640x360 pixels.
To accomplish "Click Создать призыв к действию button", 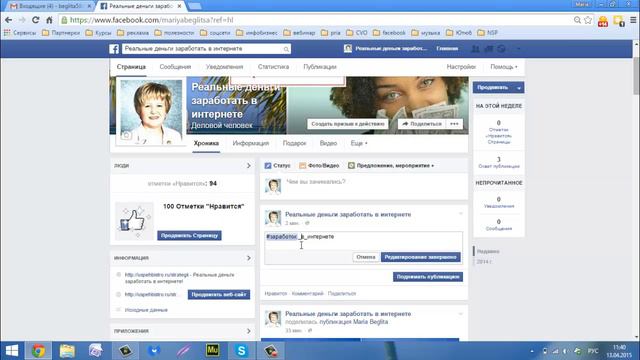I will tap(348, 124).
